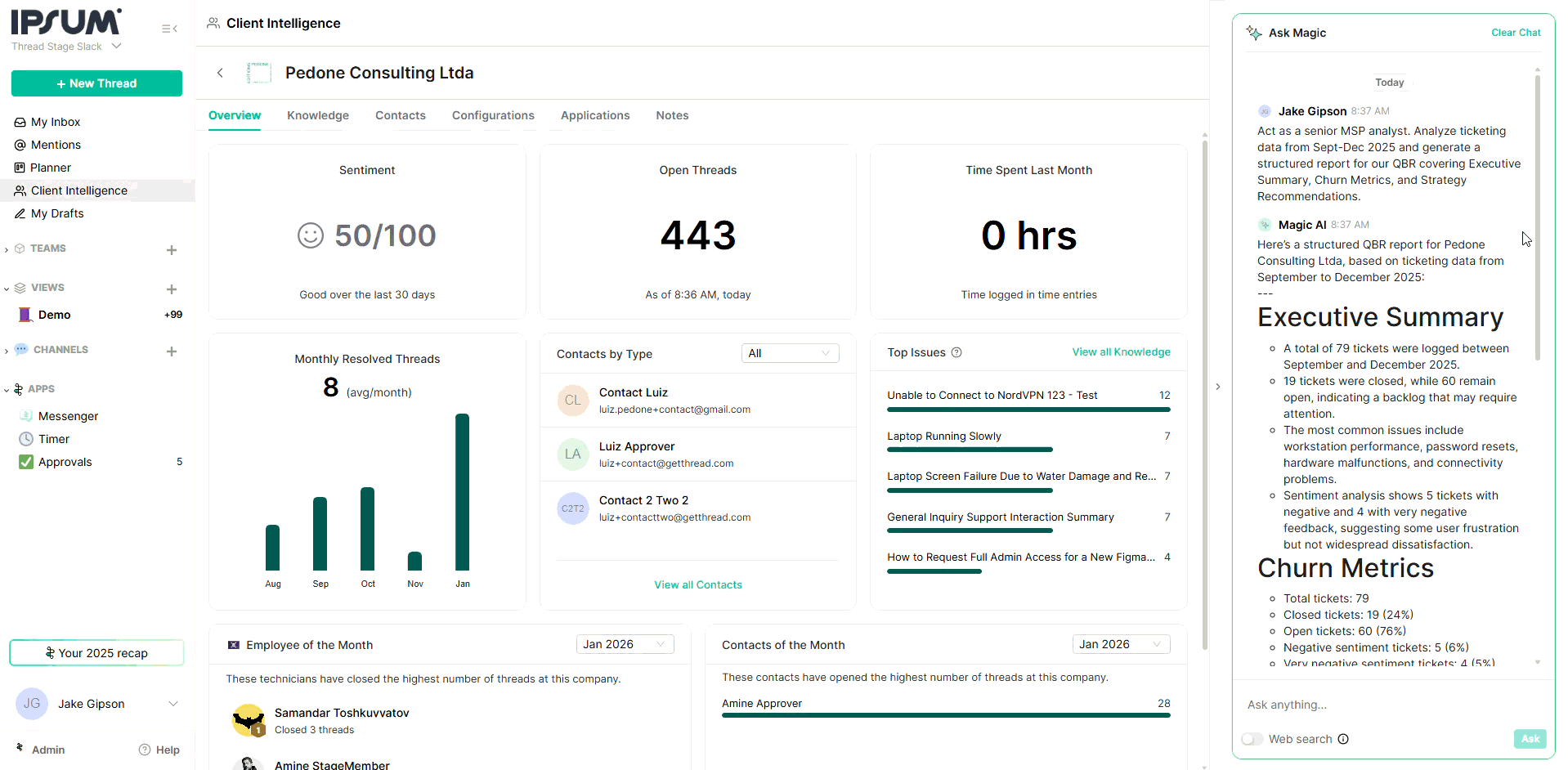Screen dimensions: 1568x770
Task: Collapse the Ask Magic panel arrow
Action: click(x=1218, y=387)
